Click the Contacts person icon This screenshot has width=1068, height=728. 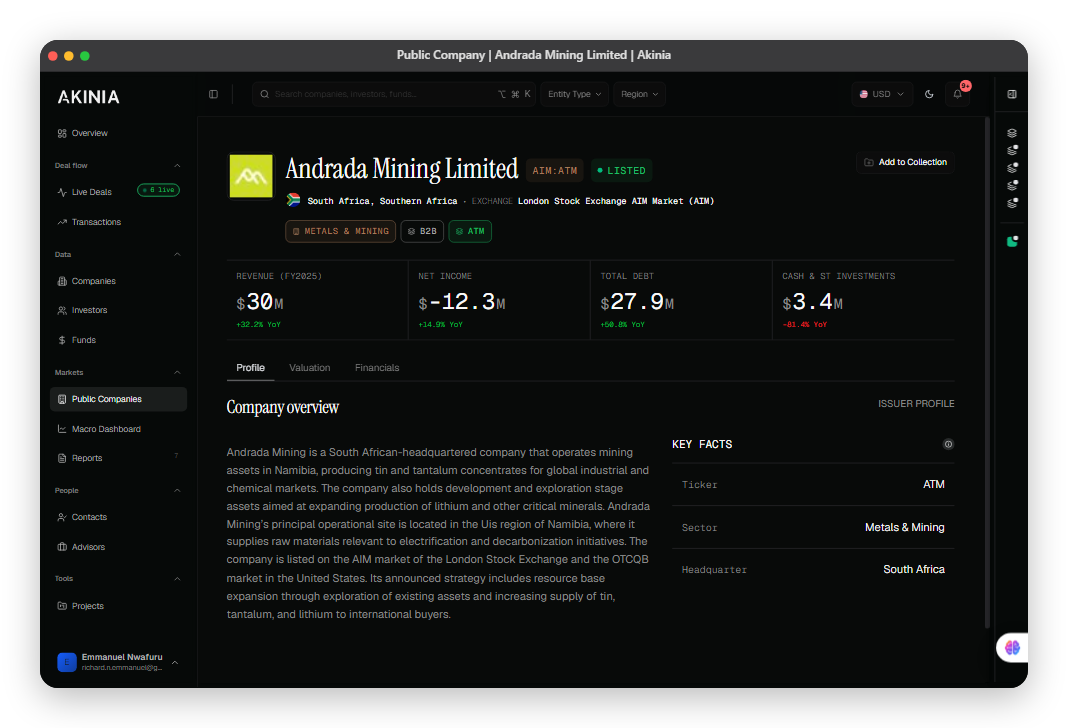point(62,518)
